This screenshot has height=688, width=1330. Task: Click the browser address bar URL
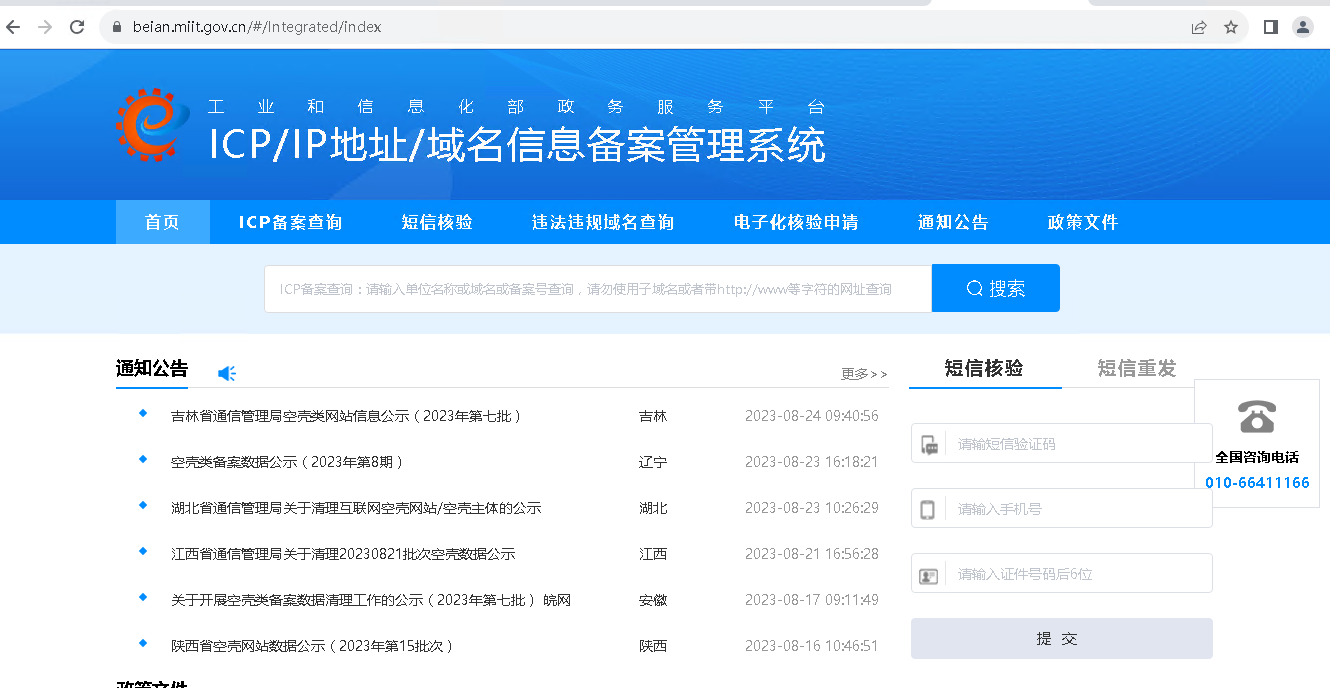click(257, 27)
